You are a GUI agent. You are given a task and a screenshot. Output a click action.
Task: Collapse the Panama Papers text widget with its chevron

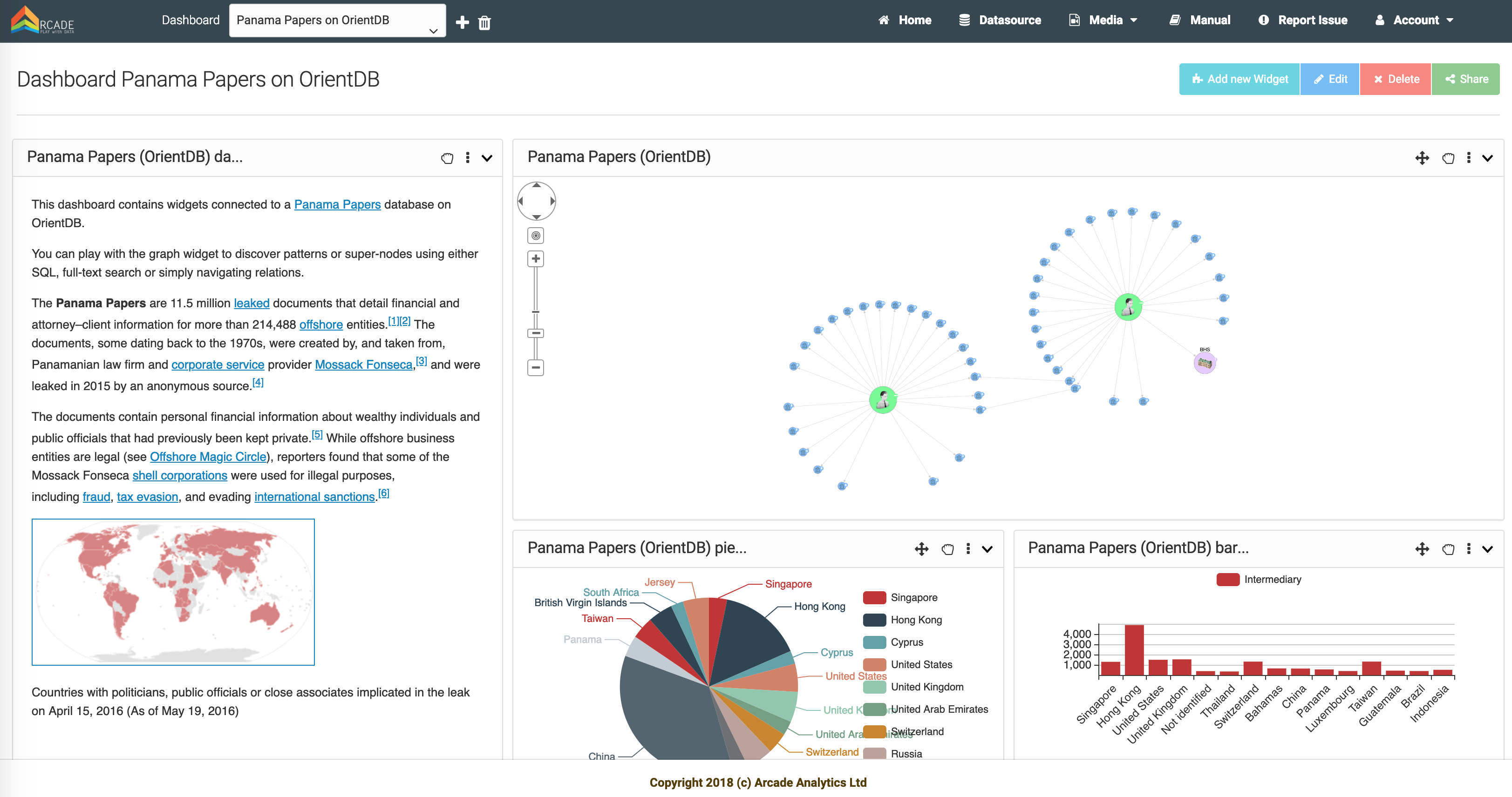pos(487,158)
